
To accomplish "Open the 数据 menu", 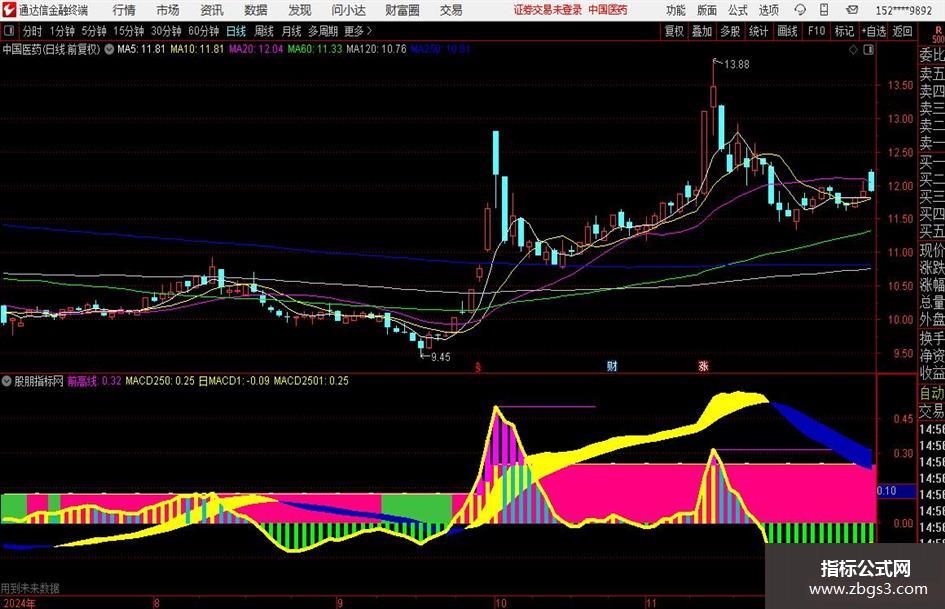I will click(256, 10).
